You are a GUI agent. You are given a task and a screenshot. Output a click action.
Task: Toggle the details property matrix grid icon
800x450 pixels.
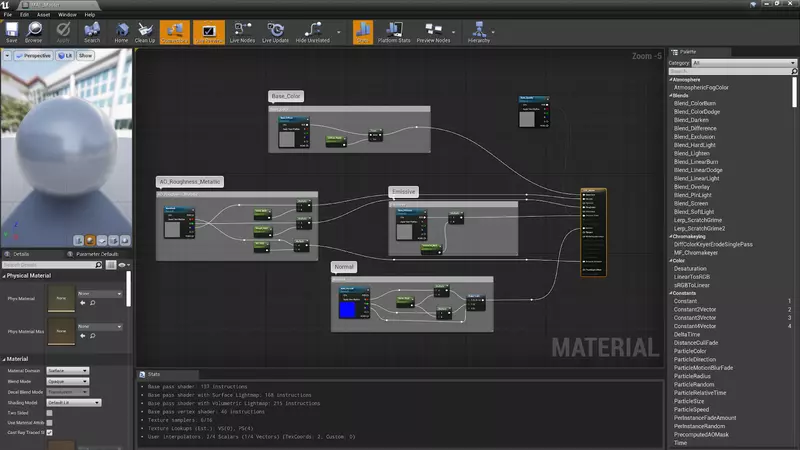pyautogui.click(x=111, y=265)
